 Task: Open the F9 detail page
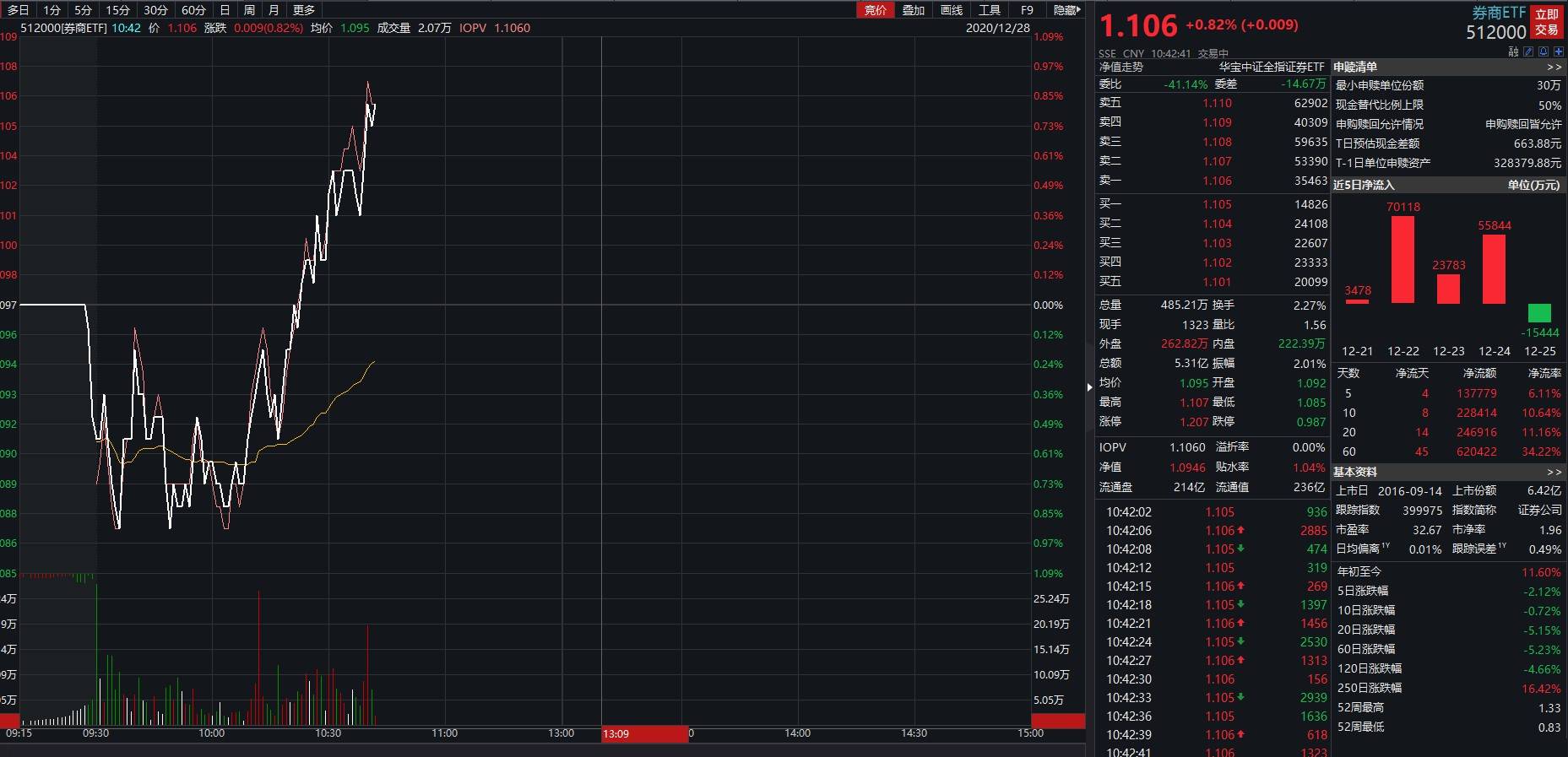1027,10
